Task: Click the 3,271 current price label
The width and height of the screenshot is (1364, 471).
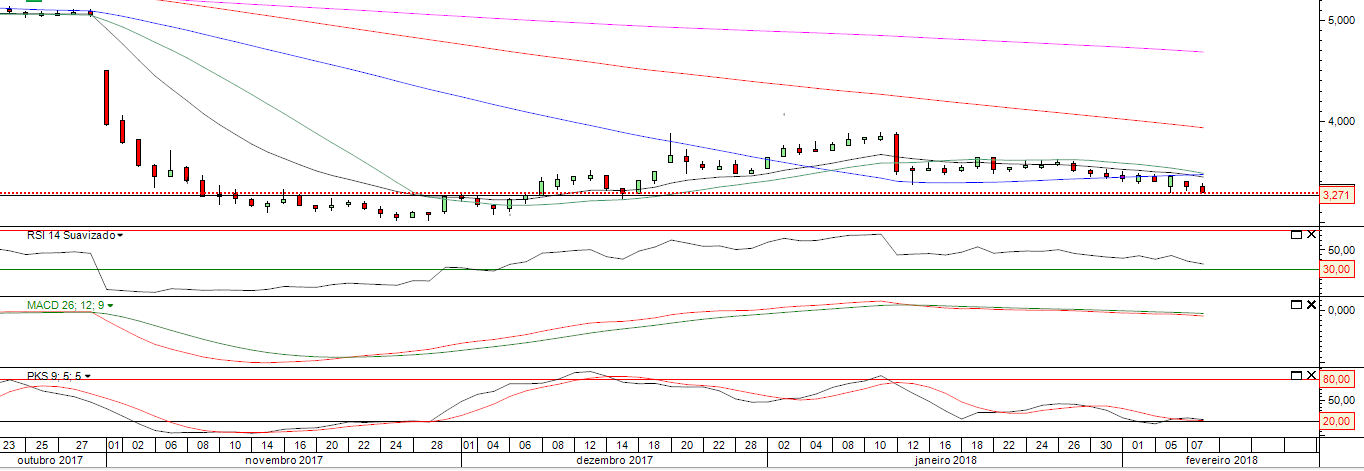Action: point(1338,196)
